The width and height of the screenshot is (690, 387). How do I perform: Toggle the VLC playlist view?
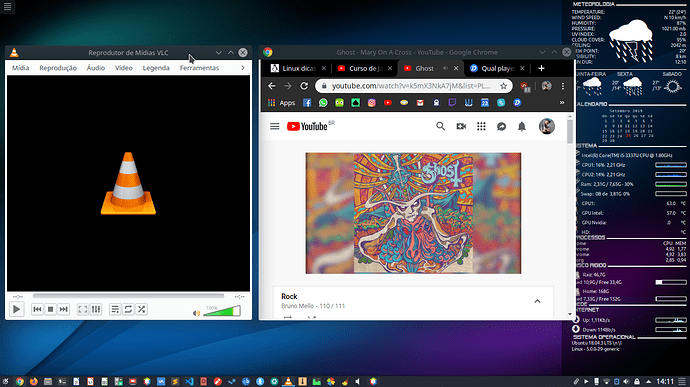point(115,310)
